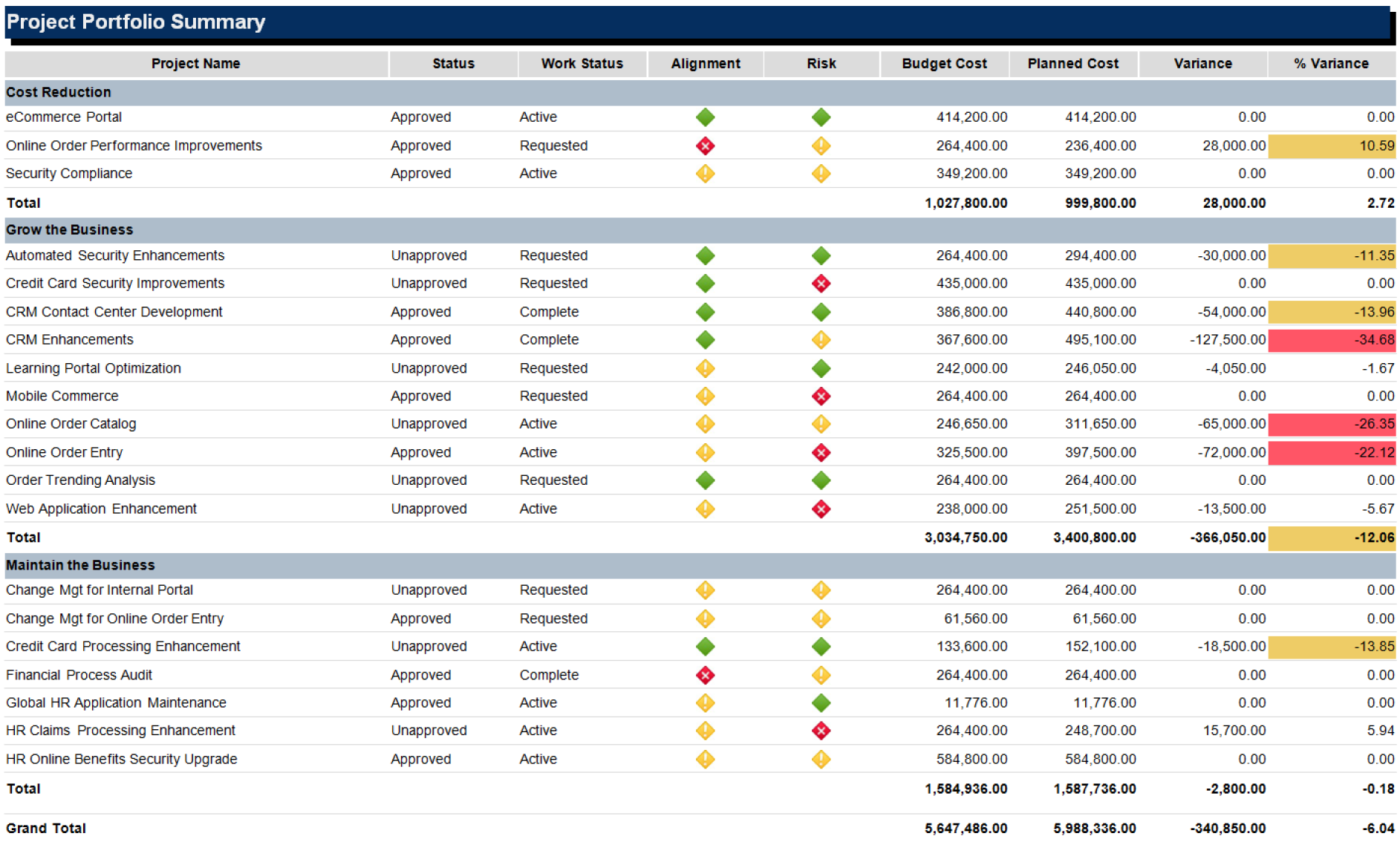This screenshot has width=1400, height=842.
Task: Click the highlighted -13.85 % variance cell
Action: coord(1332,647)
